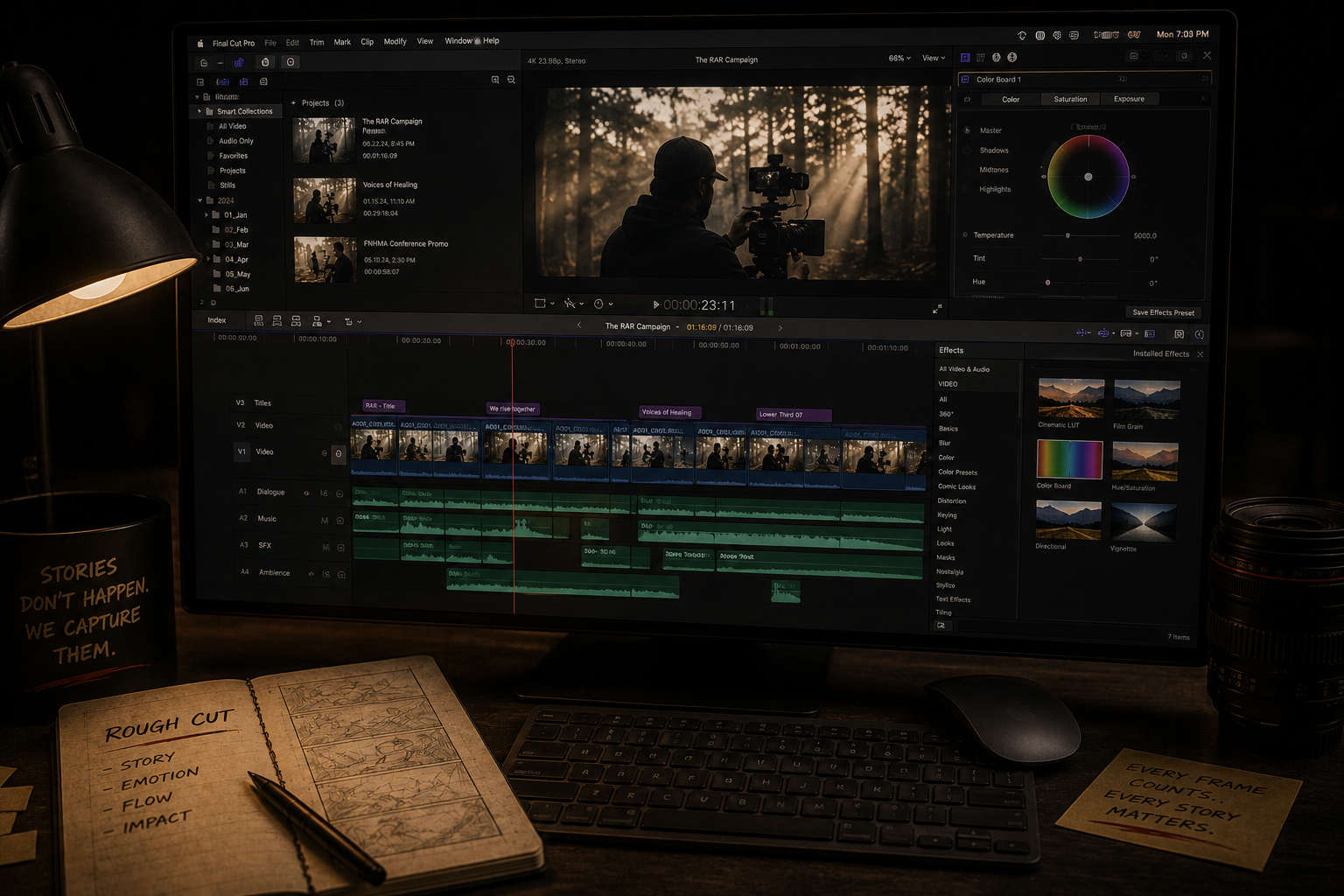Click the zoom-in magnifier in the browser
The height and width of the screenshot is (896, 1344).
click(x=495, y=80)
